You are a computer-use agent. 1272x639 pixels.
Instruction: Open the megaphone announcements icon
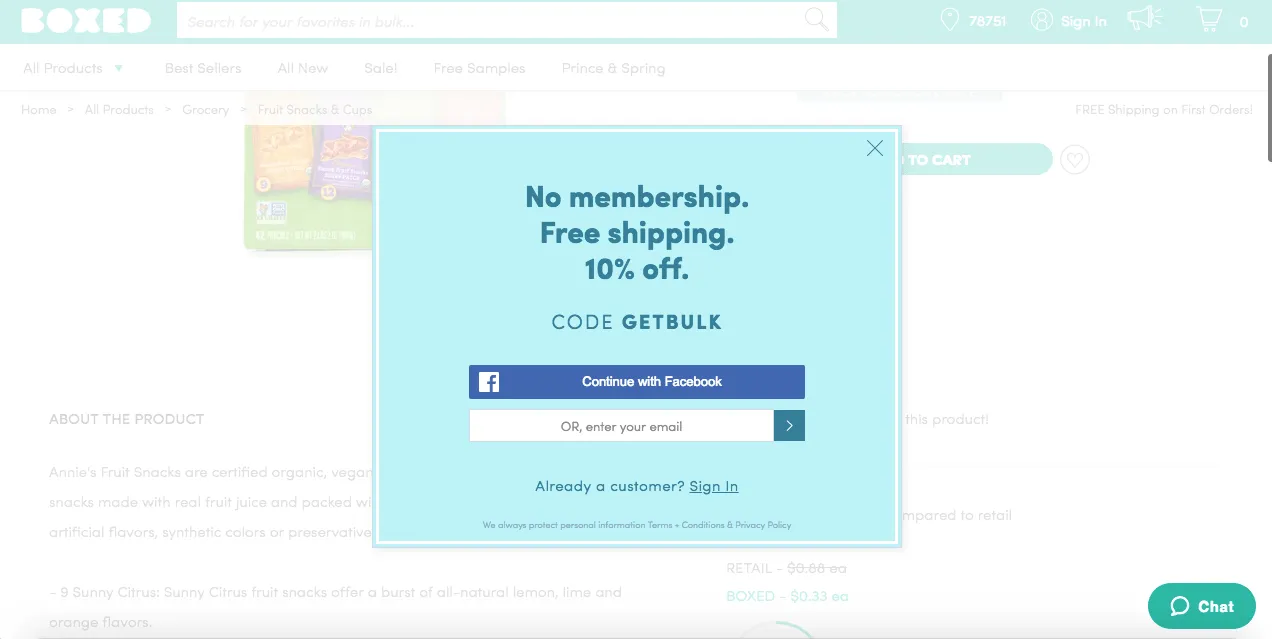tap(1145, 18)
